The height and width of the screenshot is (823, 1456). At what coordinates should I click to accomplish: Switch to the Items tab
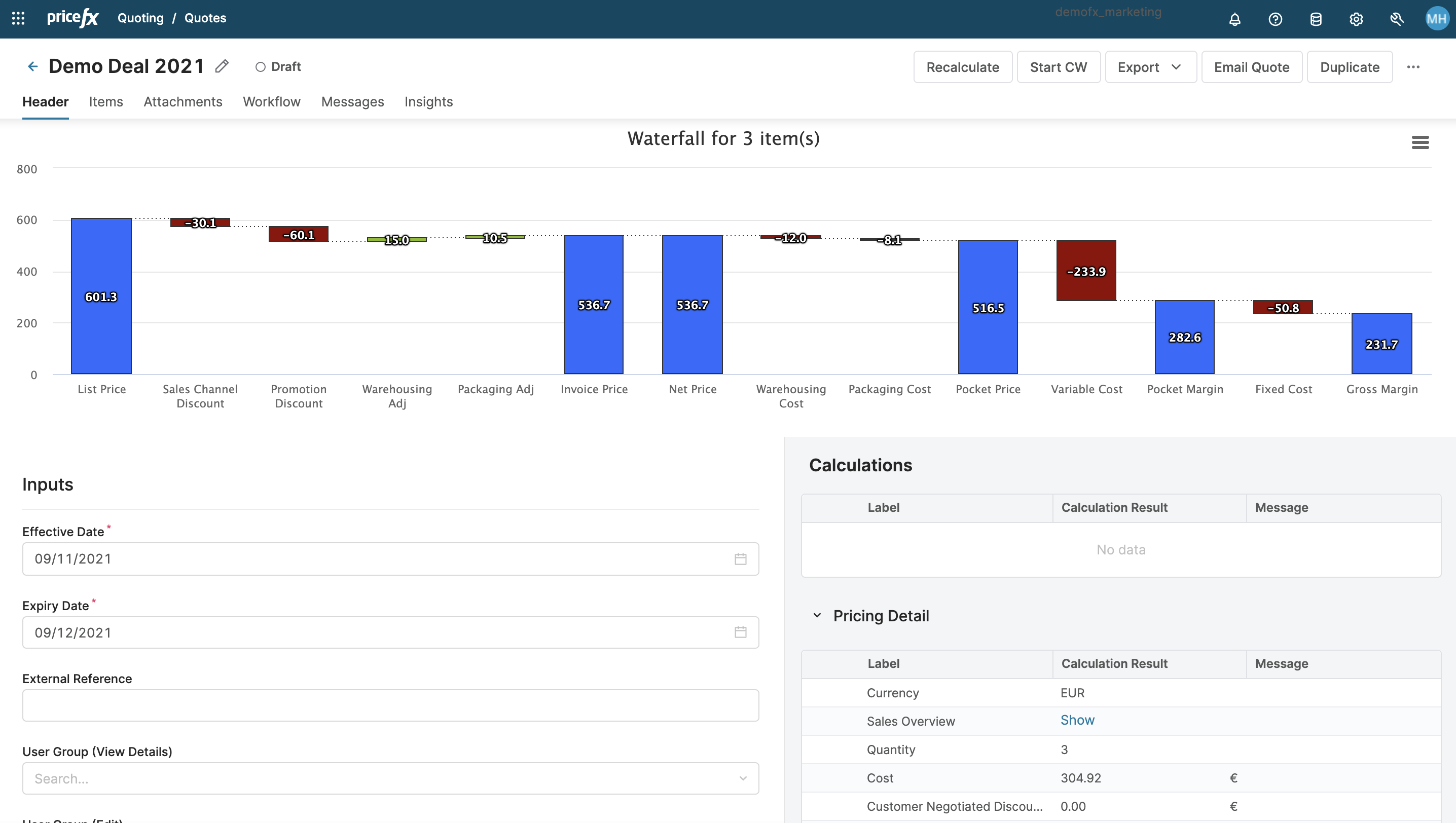pos(106,102)
